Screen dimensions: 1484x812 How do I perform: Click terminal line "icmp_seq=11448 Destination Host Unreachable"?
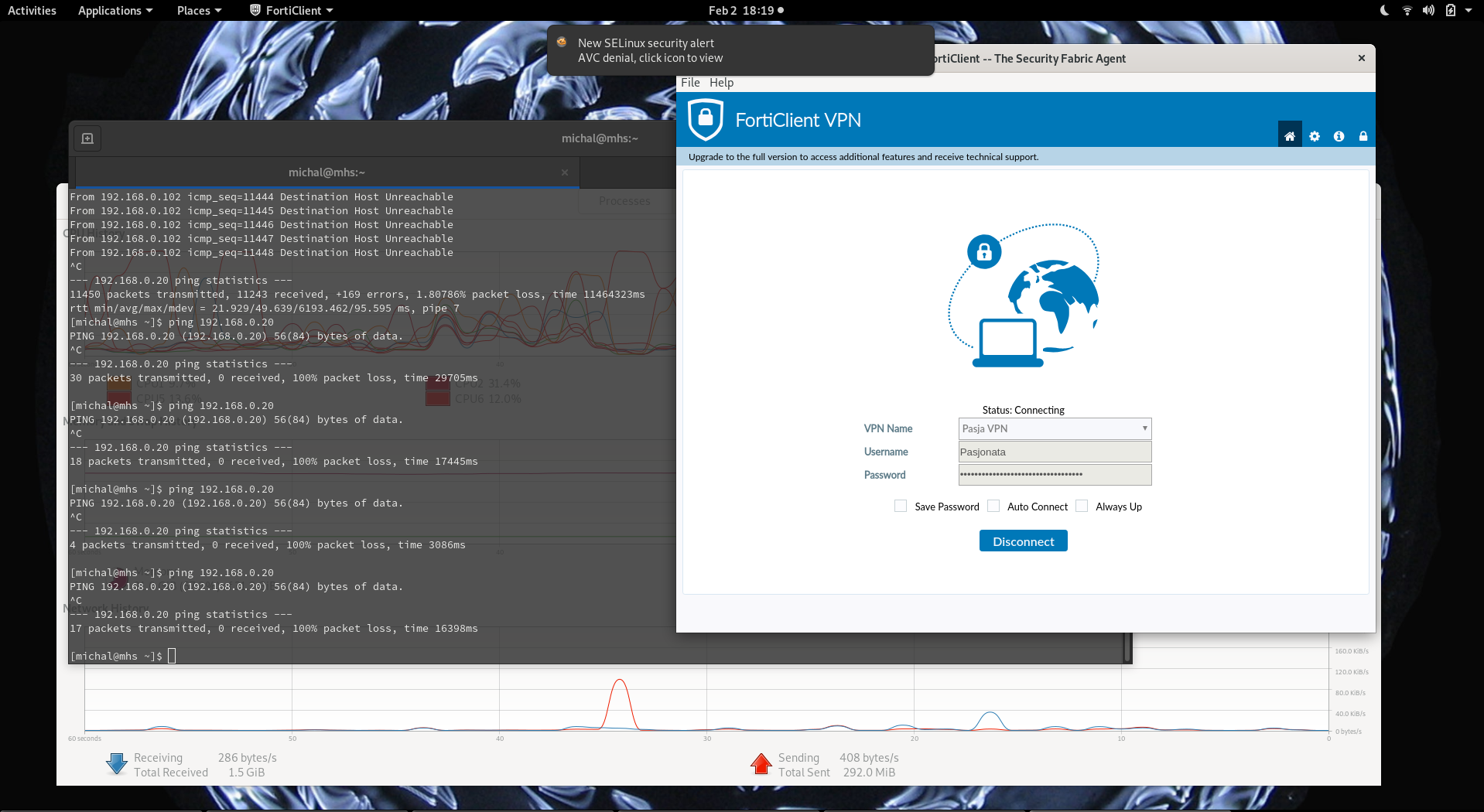(262, 252)
